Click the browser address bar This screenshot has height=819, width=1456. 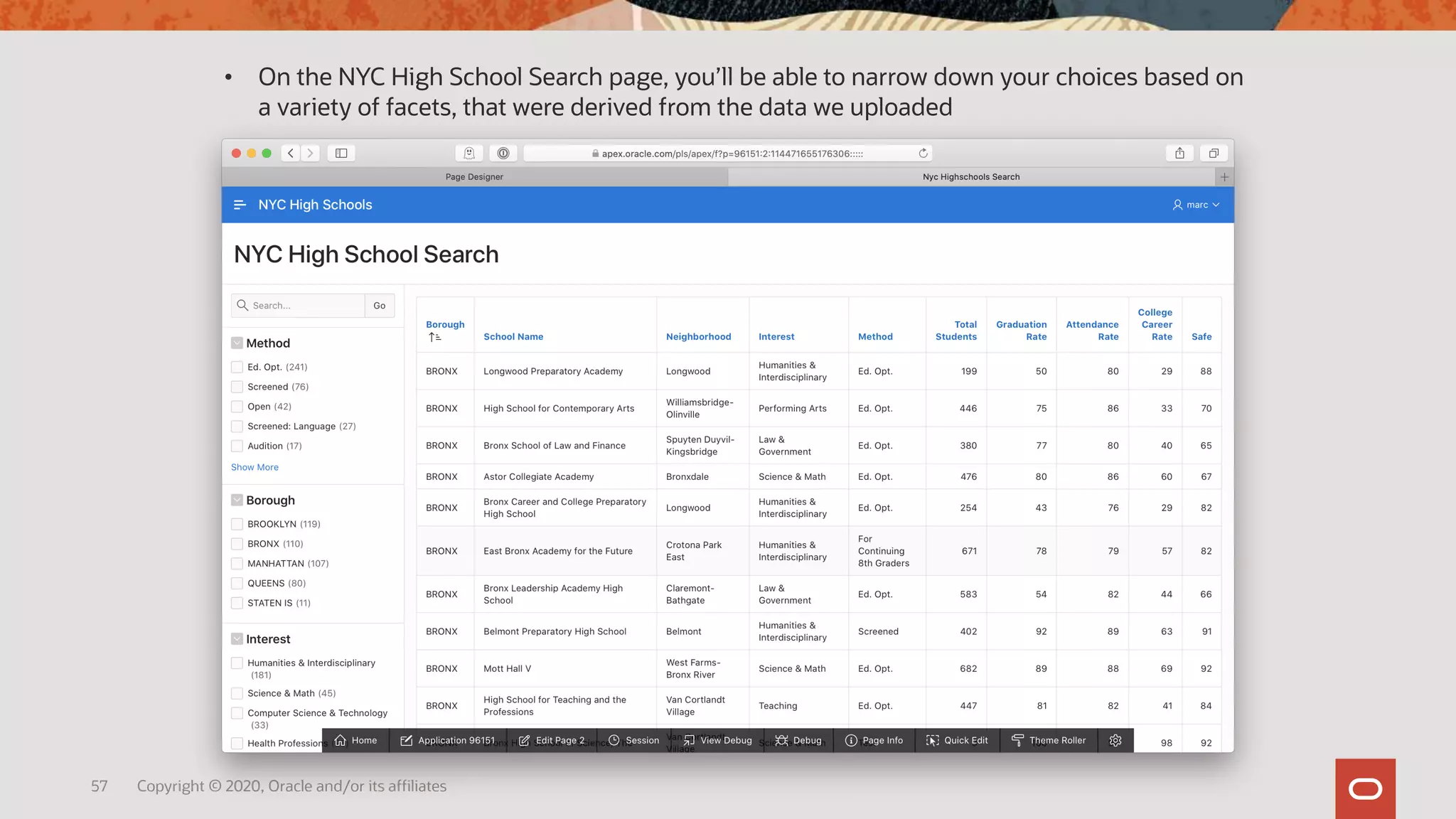(727, 153)
